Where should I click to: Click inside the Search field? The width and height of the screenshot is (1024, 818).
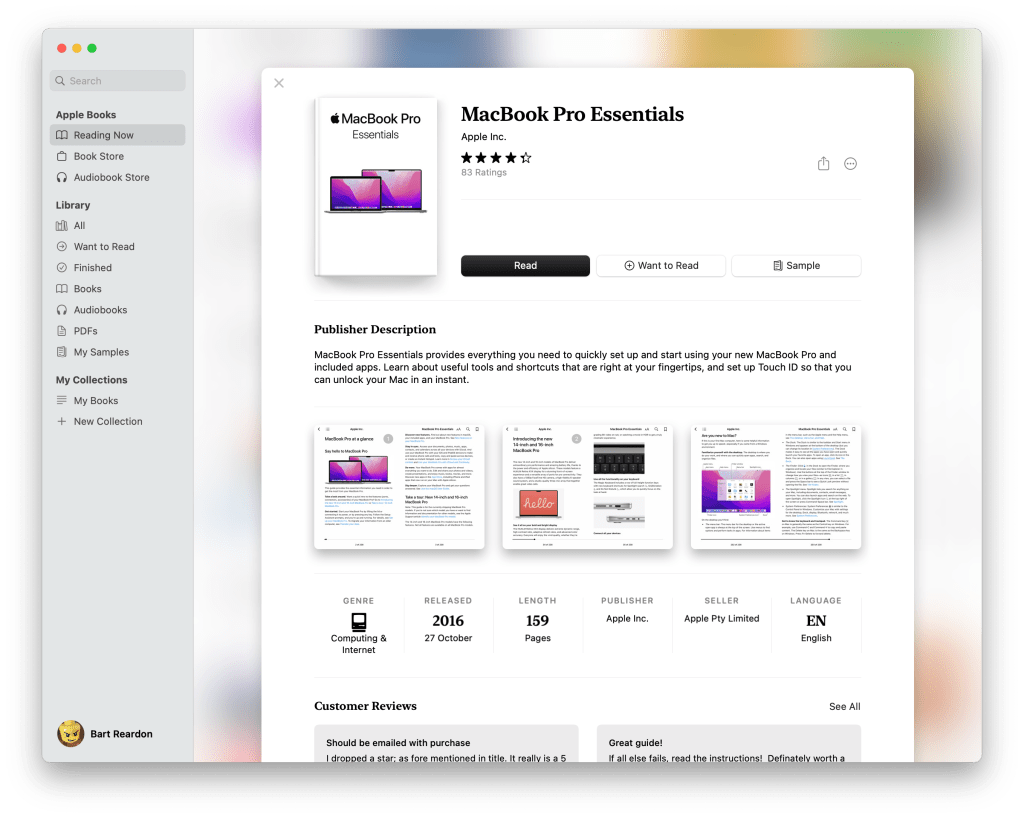click(x=118, y=81)
